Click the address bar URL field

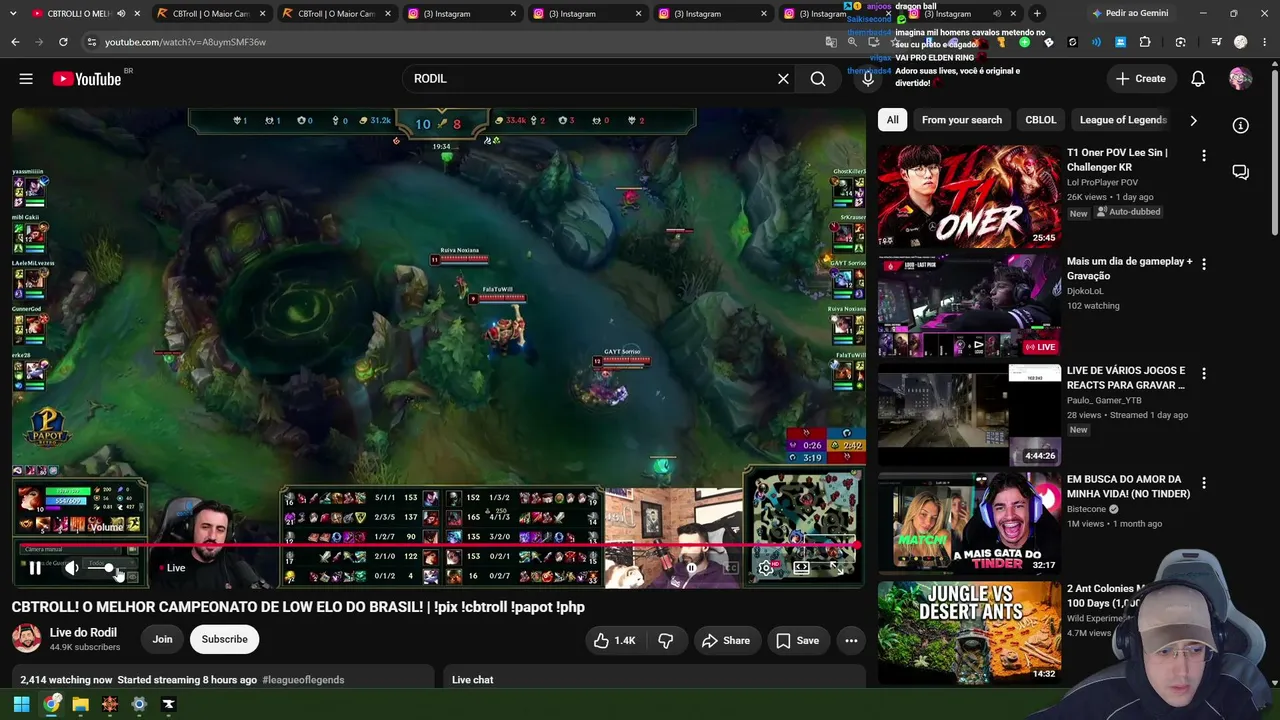(450, 42)
